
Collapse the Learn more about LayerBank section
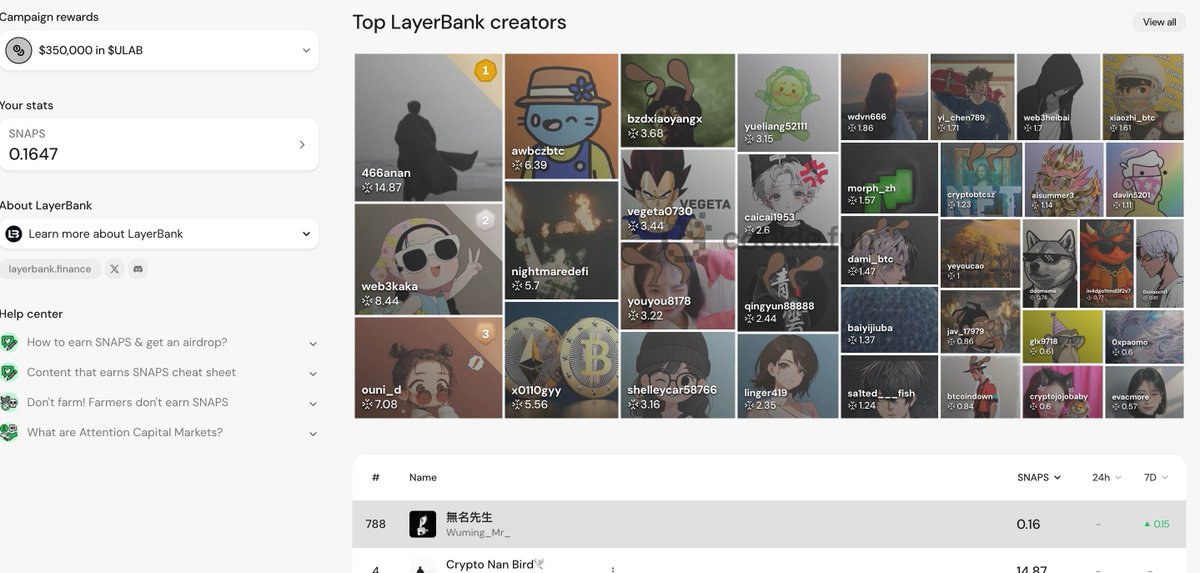(306, 234)
